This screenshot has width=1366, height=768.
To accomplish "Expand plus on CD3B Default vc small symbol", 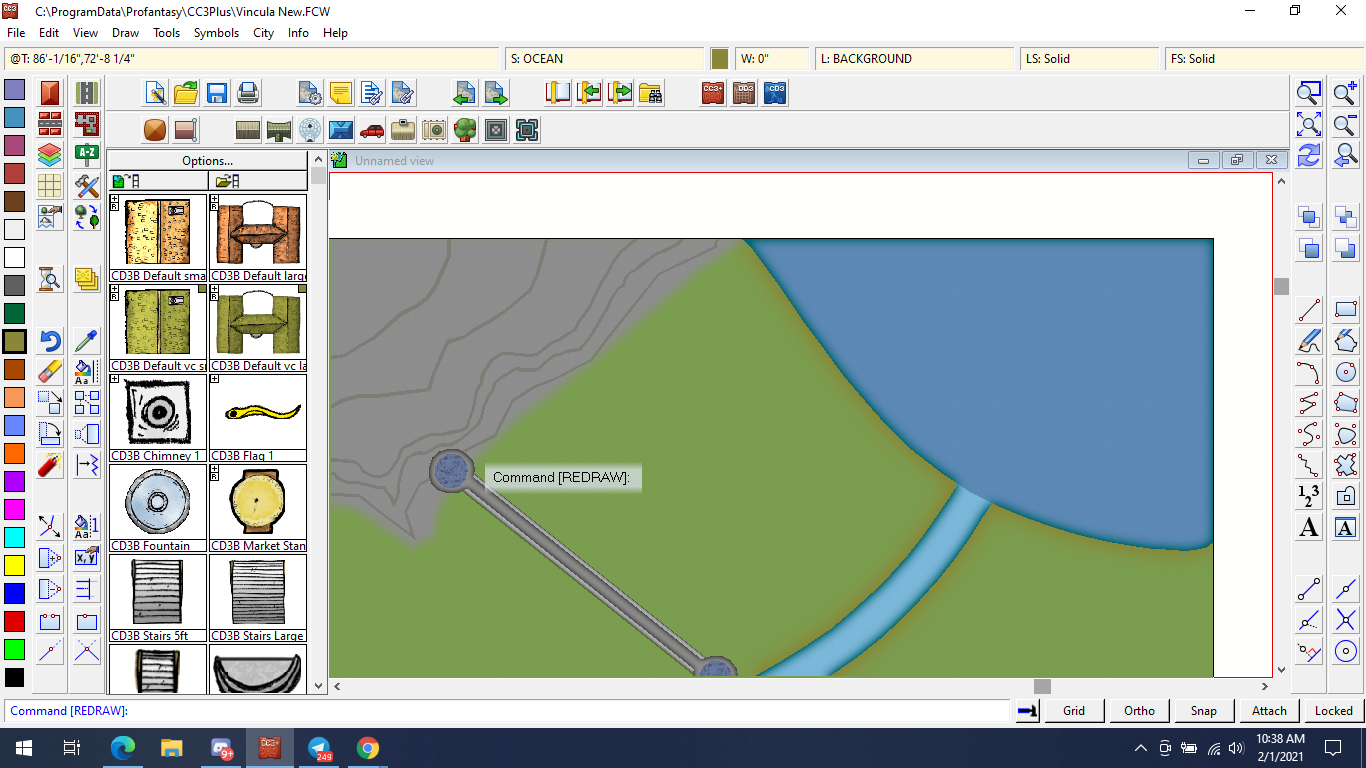I will tap(115, 289).
